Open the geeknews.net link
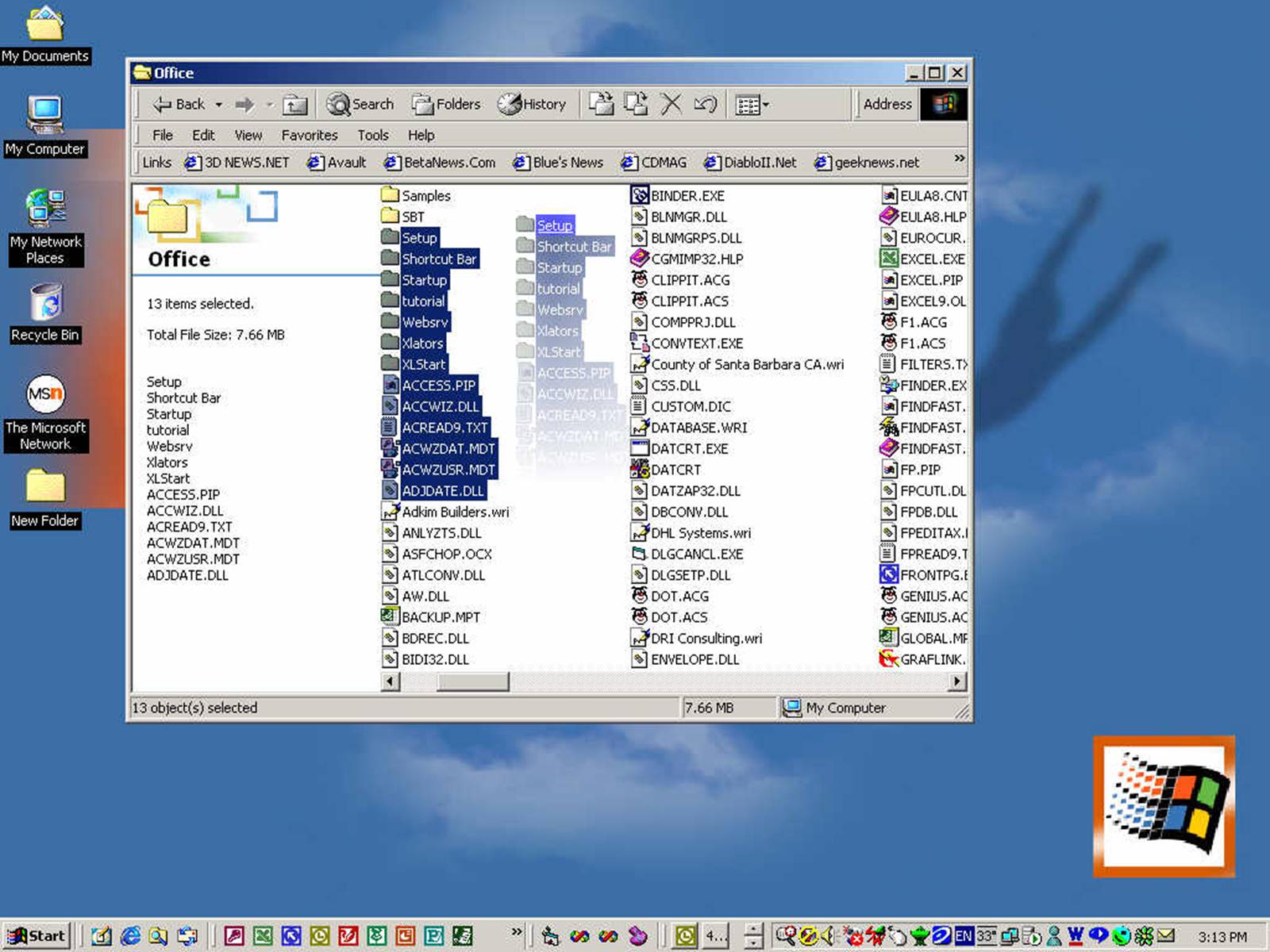This screenshot has height=952, width=1270. (x=867, y=162)
